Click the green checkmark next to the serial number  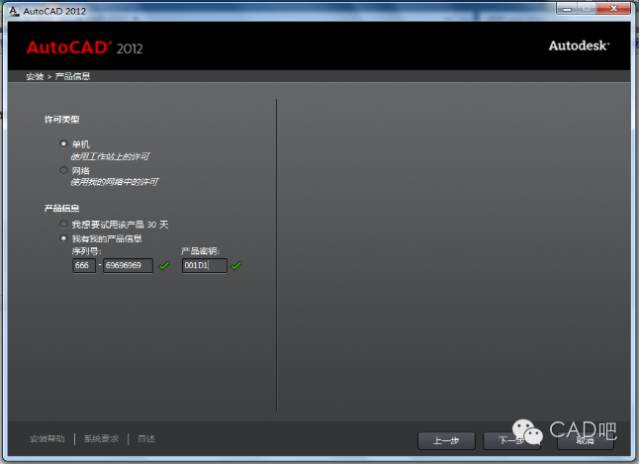pos(164,266)
